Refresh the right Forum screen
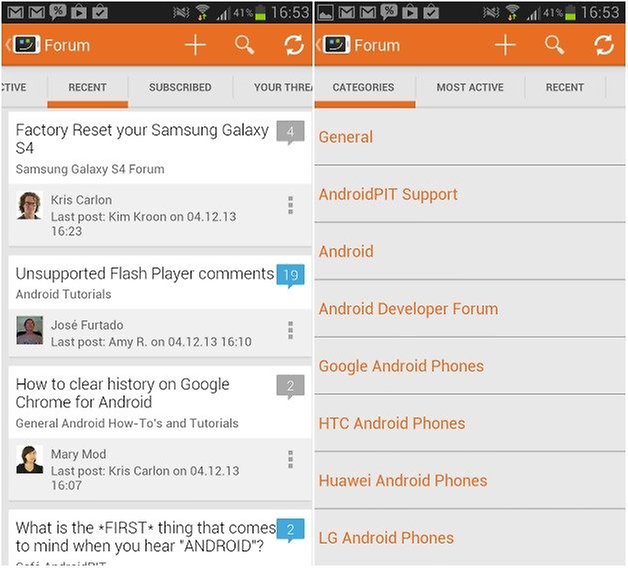628x568 pixels. 604,45
